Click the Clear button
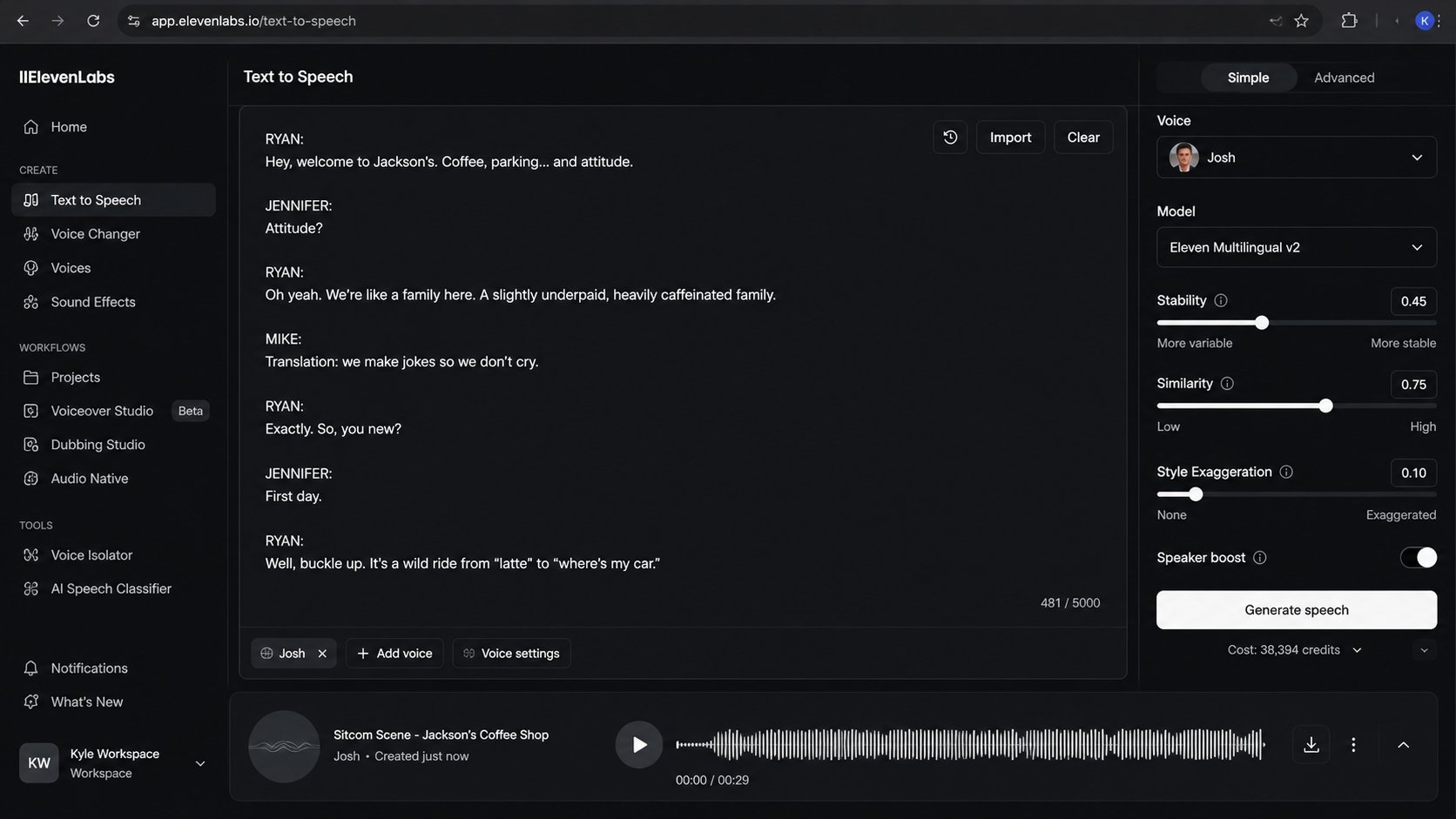The width and height of the screenshot is (1456, 819). point(1083,138)
